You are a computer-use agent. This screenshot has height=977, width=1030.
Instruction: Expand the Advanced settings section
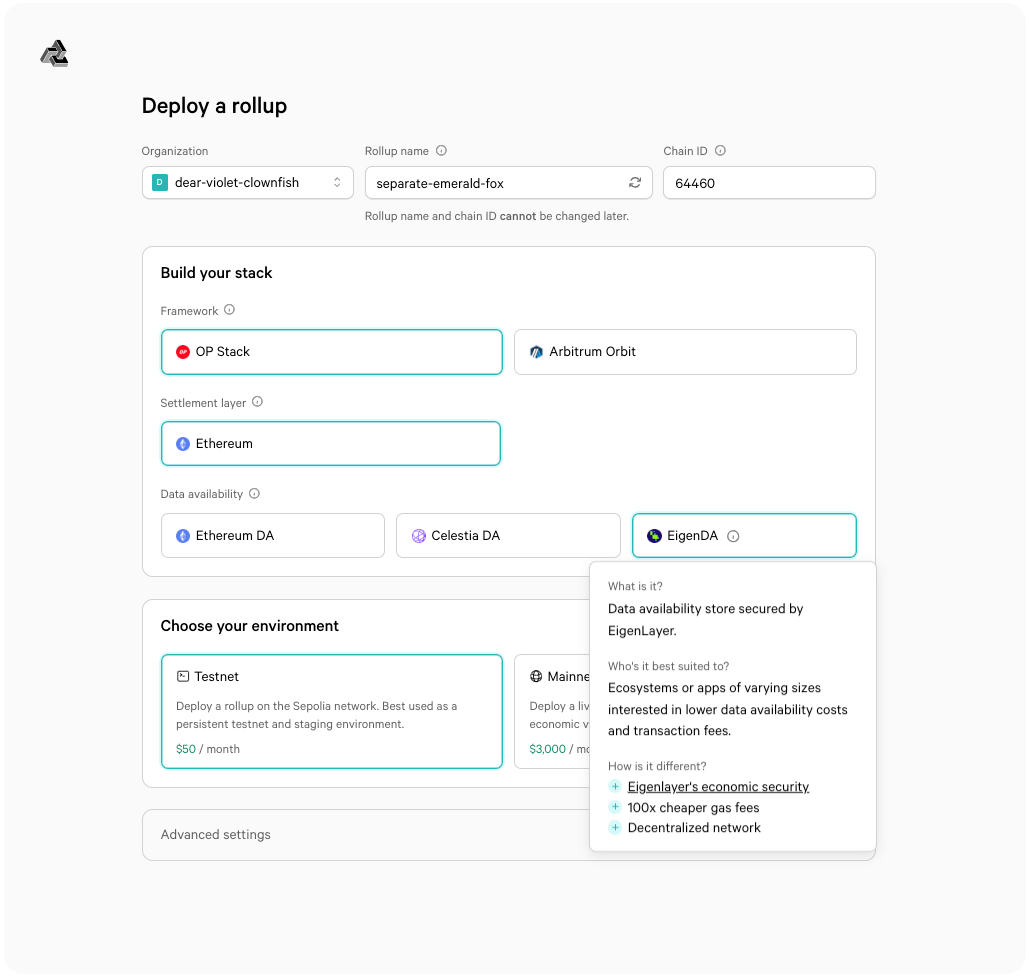coord(366,834)
